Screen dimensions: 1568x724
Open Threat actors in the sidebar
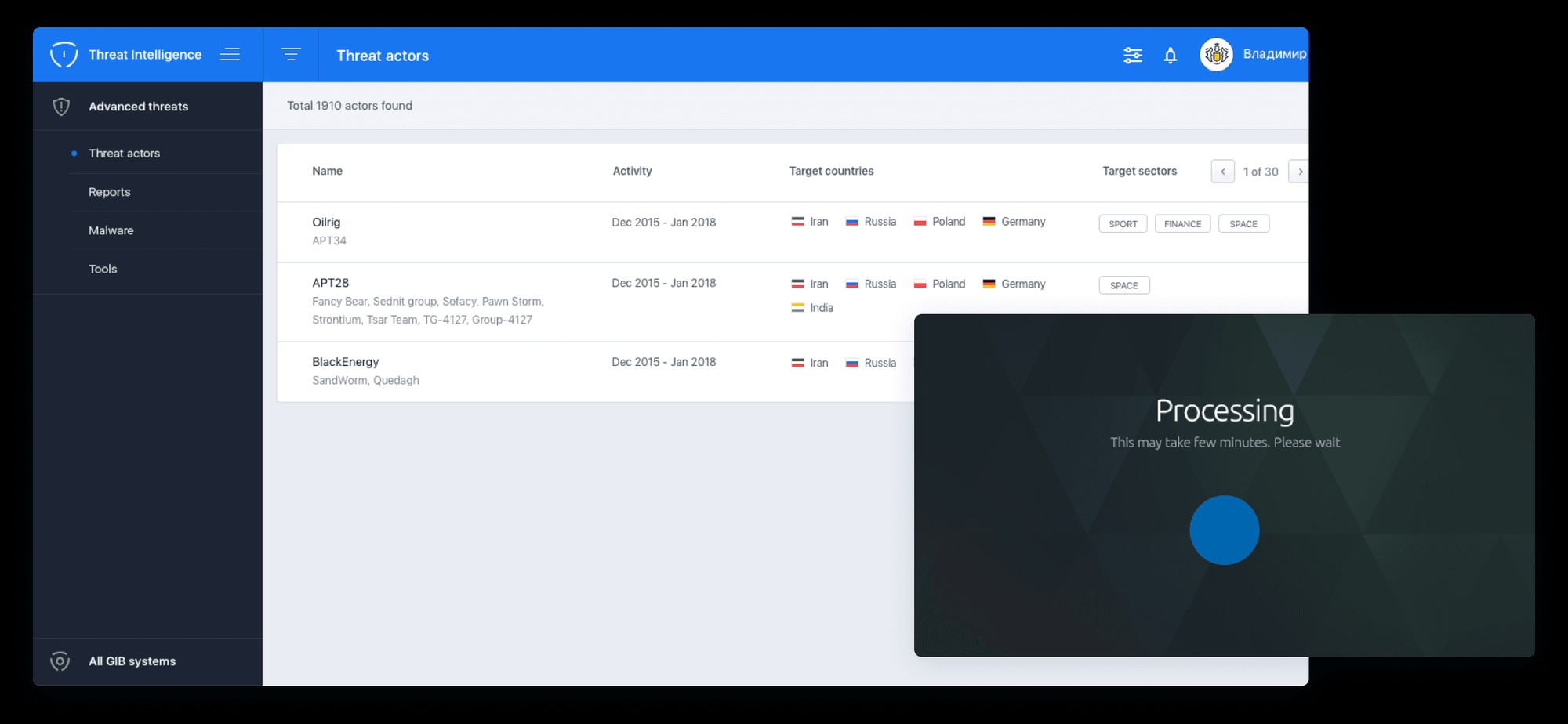pyautogui.click(x=124, y=154)
